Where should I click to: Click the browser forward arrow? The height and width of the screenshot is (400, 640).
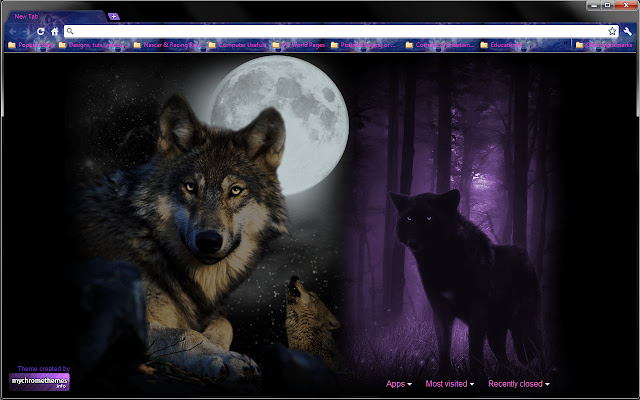click(26, 31)
